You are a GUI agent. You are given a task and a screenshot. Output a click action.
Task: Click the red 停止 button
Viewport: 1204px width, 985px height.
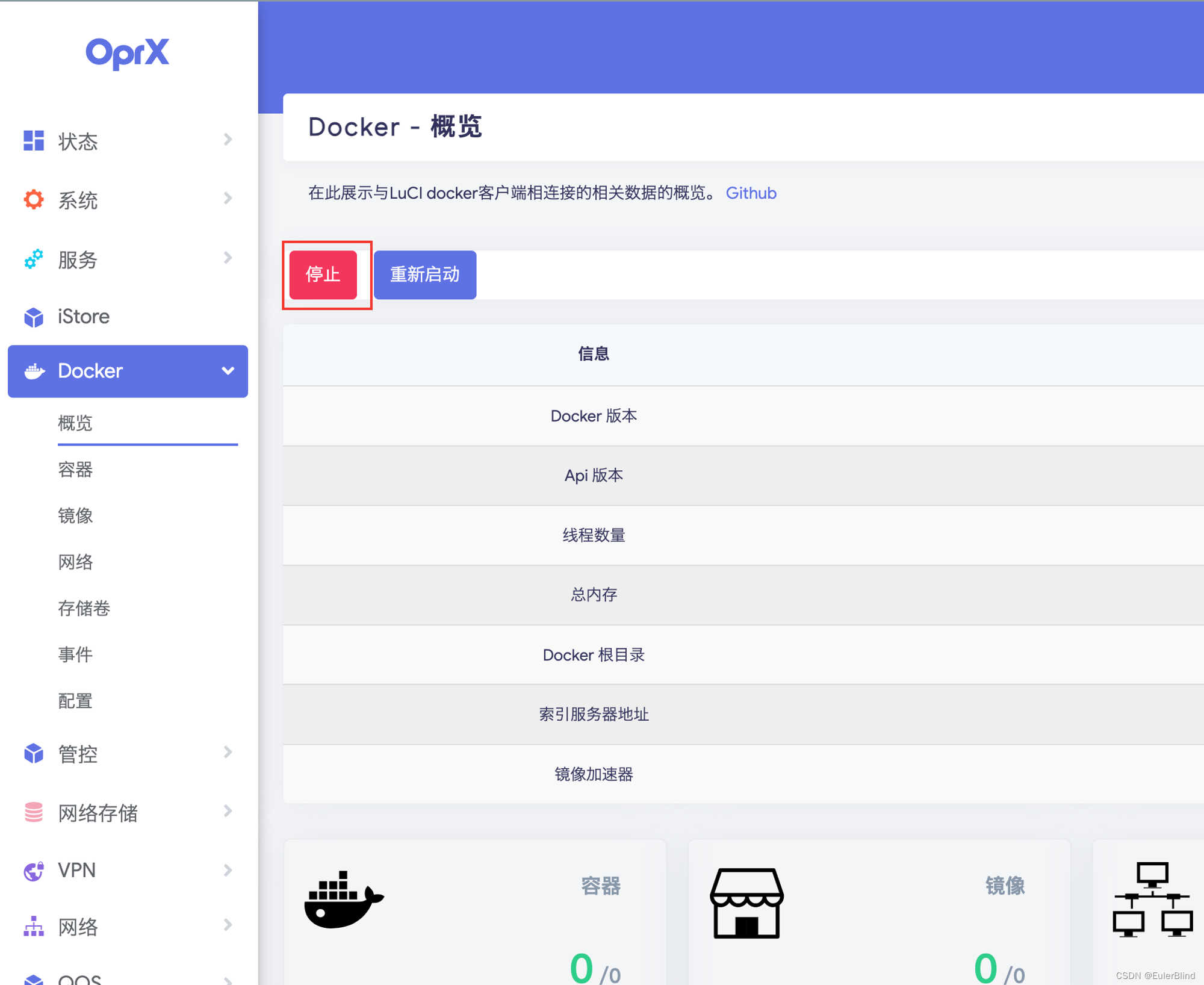pyautogui.click(x=323, y=275)
